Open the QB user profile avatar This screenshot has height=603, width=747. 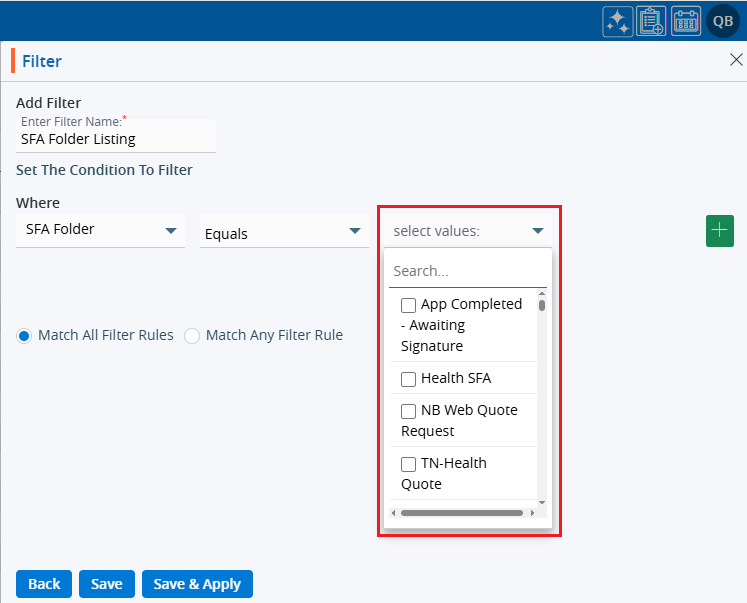click(723, 21)
